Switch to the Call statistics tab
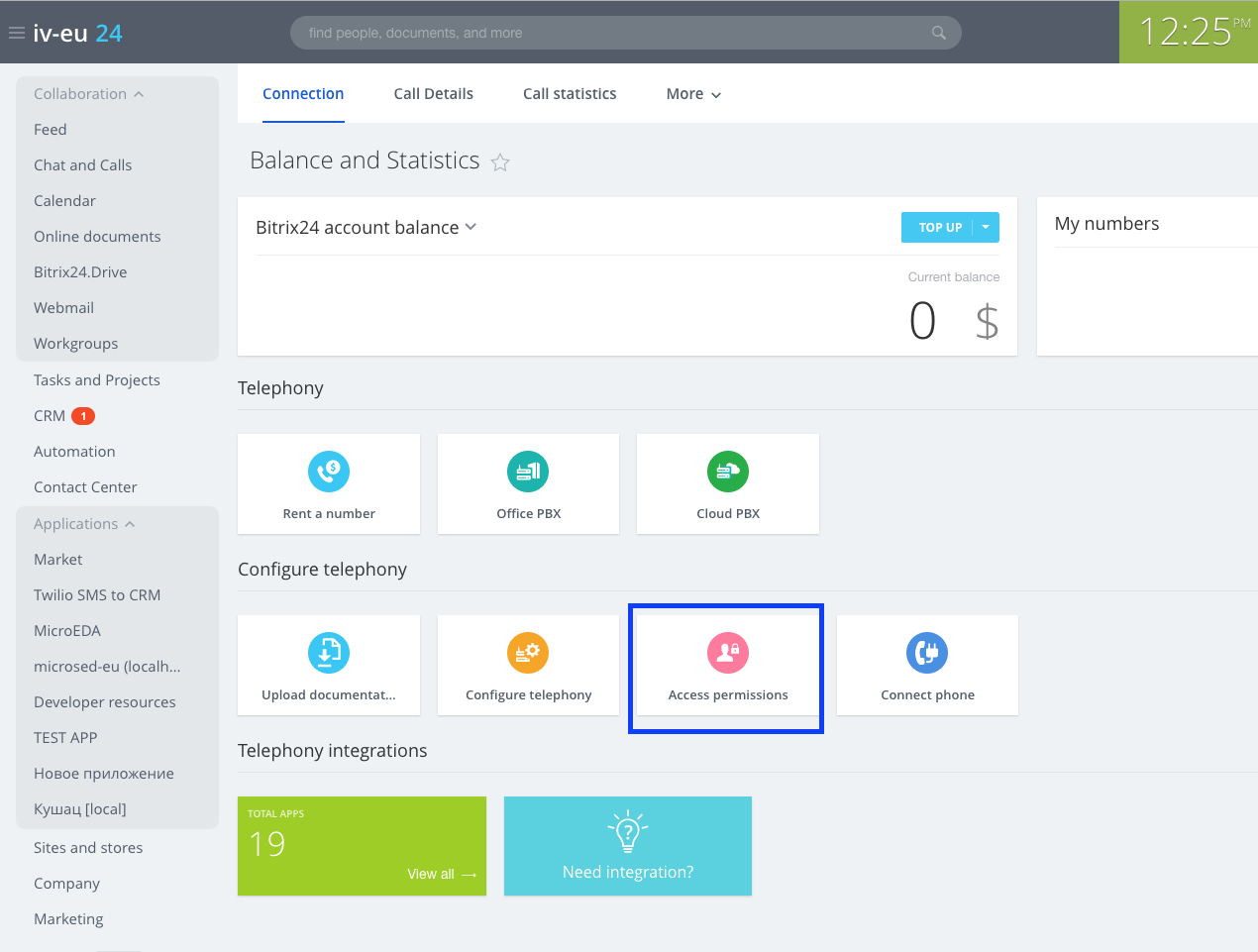 point(570,94)
